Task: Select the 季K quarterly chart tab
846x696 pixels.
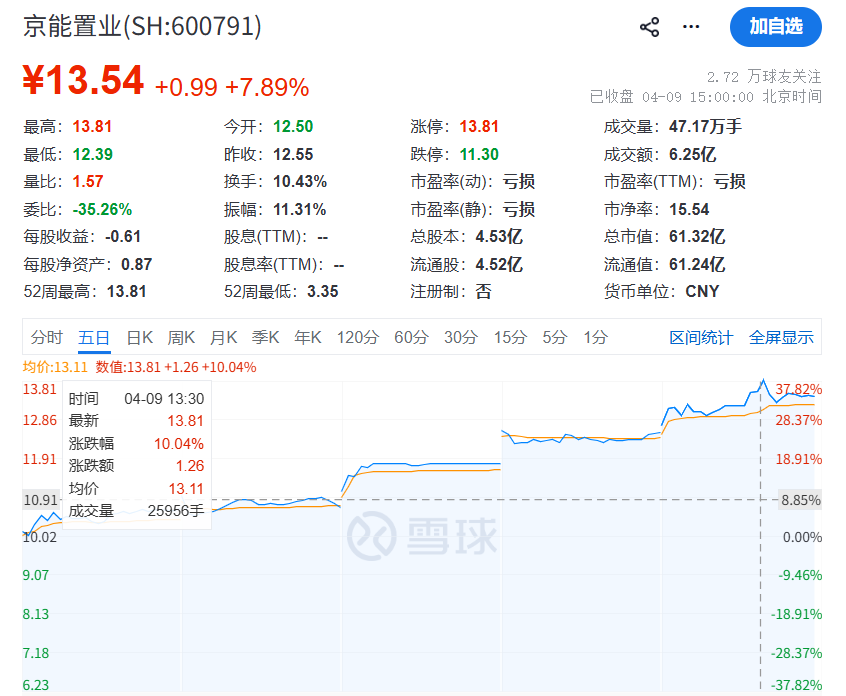Action: (x=264, y=338)
